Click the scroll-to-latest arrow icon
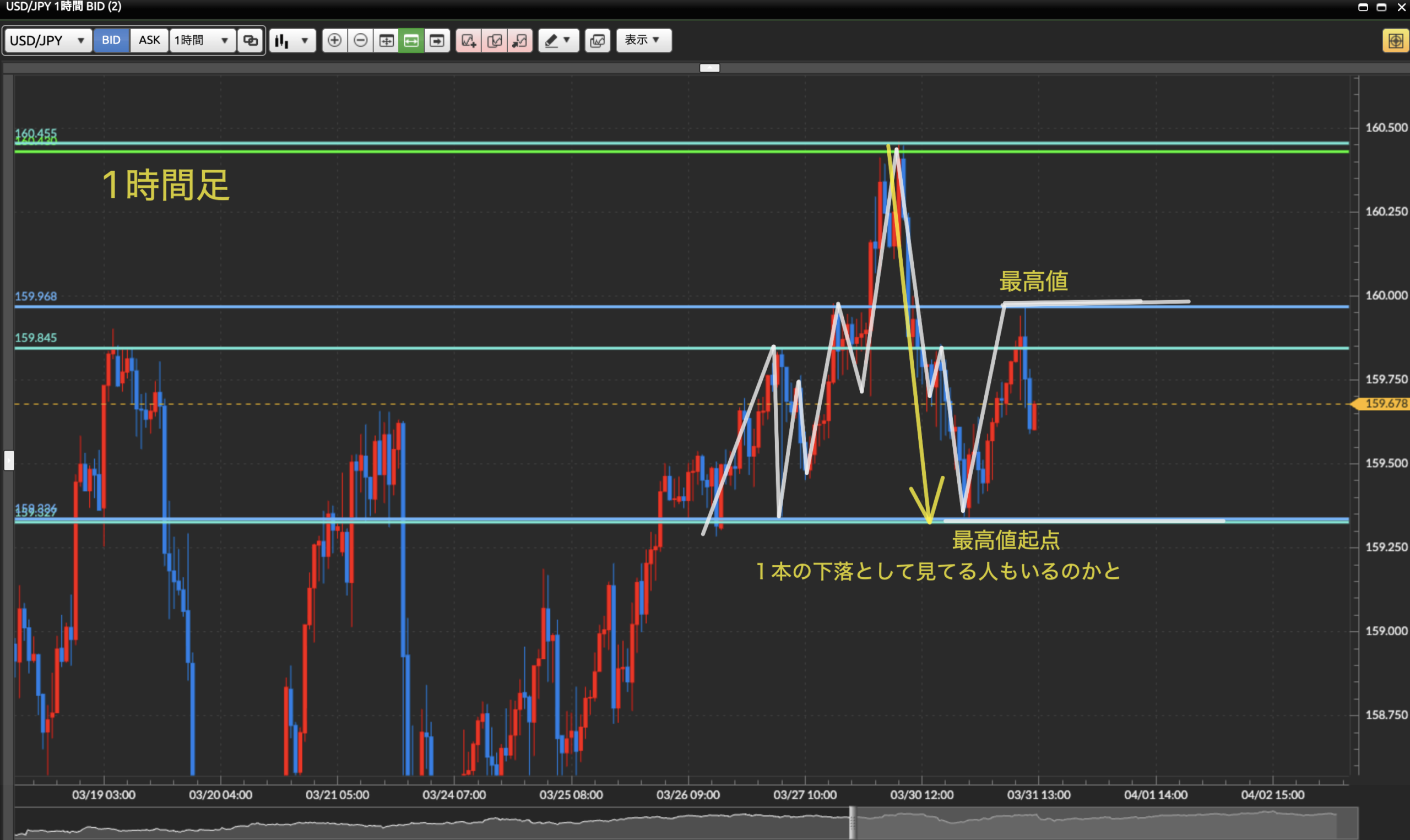 [437, 40]
